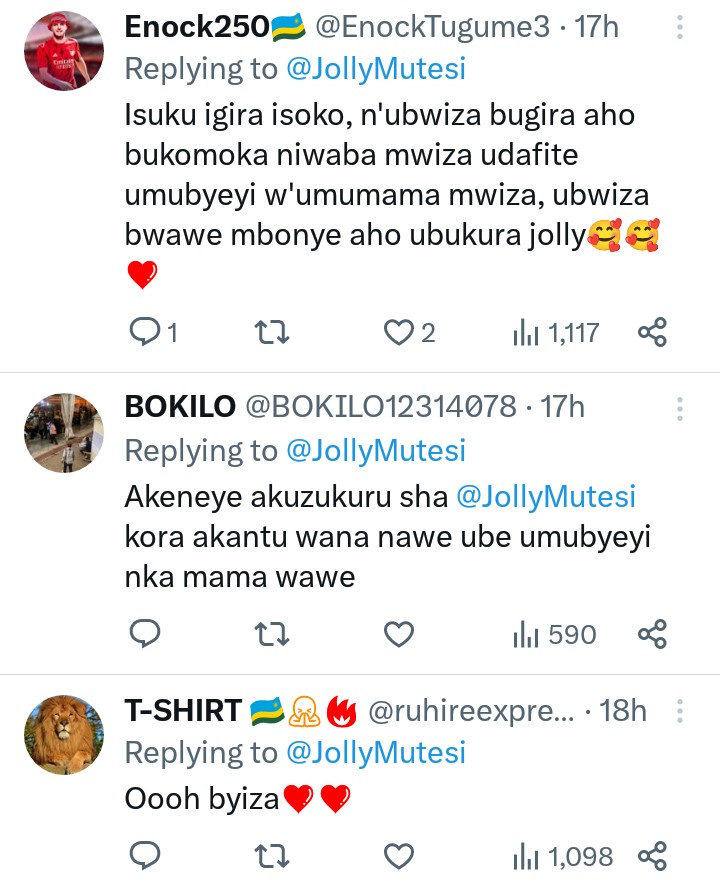Viewport: 720px width, 894px height.
Task: View analytics showing 1,117 views
Action: pyautogui.click(x=555, y=332)
